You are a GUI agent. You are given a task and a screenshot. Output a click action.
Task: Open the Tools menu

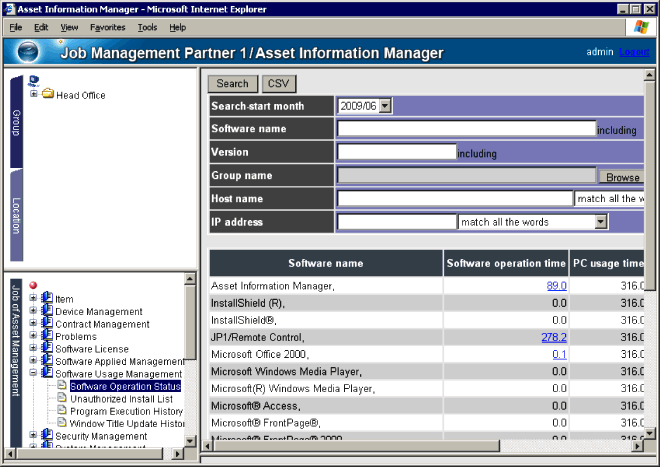[x=147, y=27]
